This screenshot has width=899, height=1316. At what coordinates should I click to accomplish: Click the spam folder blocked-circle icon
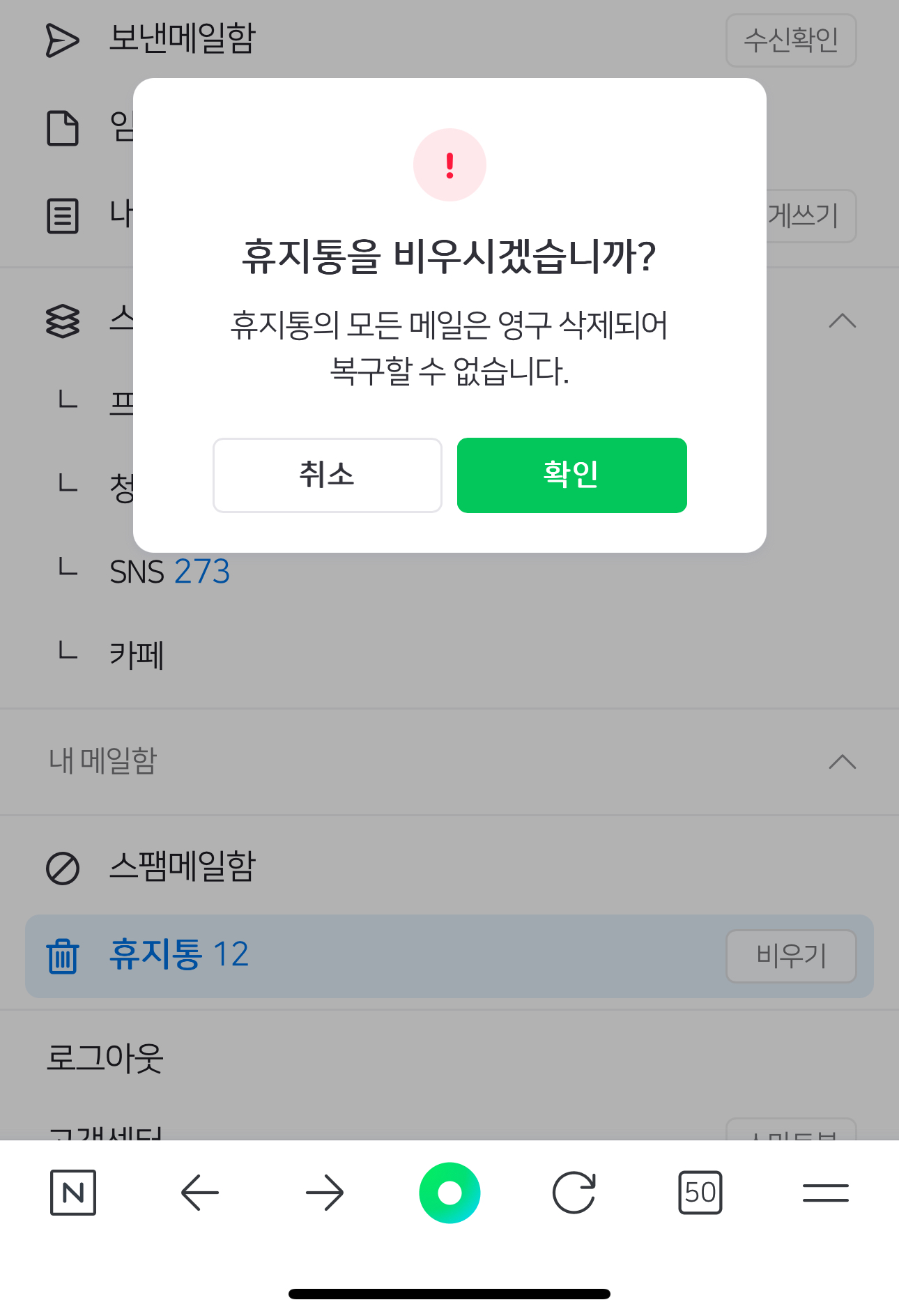(63, 869)
